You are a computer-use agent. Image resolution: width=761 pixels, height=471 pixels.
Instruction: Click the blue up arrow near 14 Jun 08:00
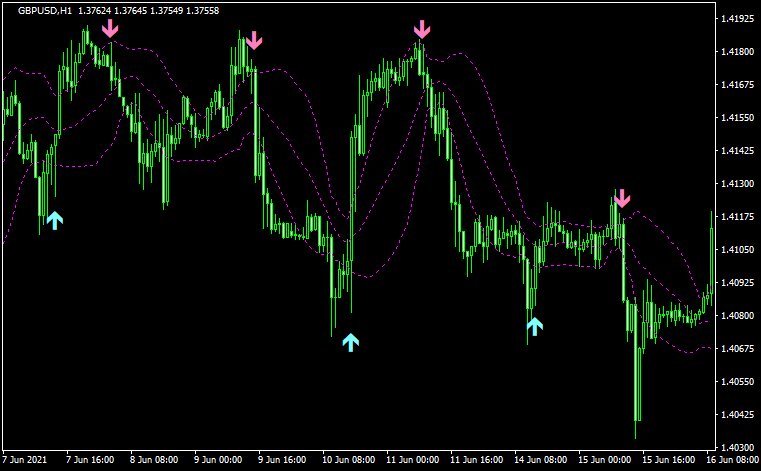tap(535, 324)
